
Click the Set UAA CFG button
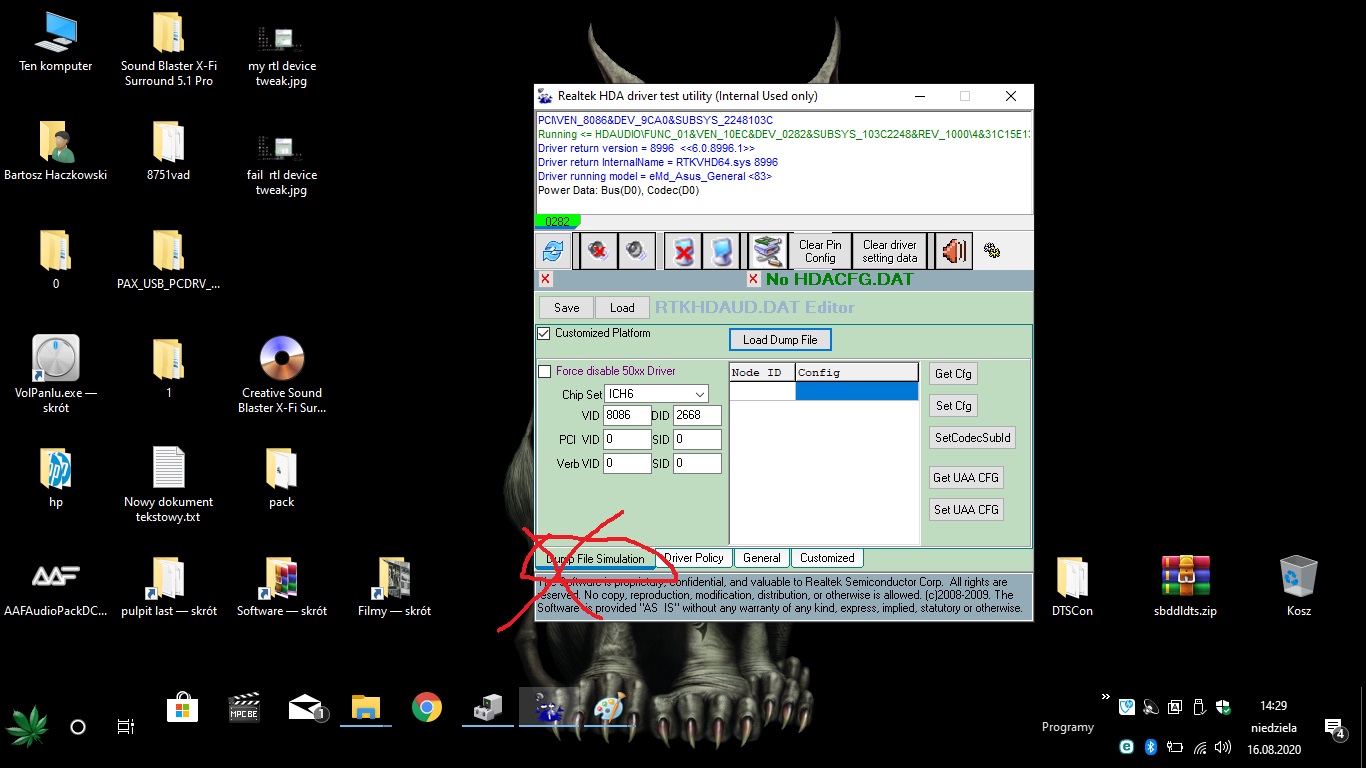point(966,510)
